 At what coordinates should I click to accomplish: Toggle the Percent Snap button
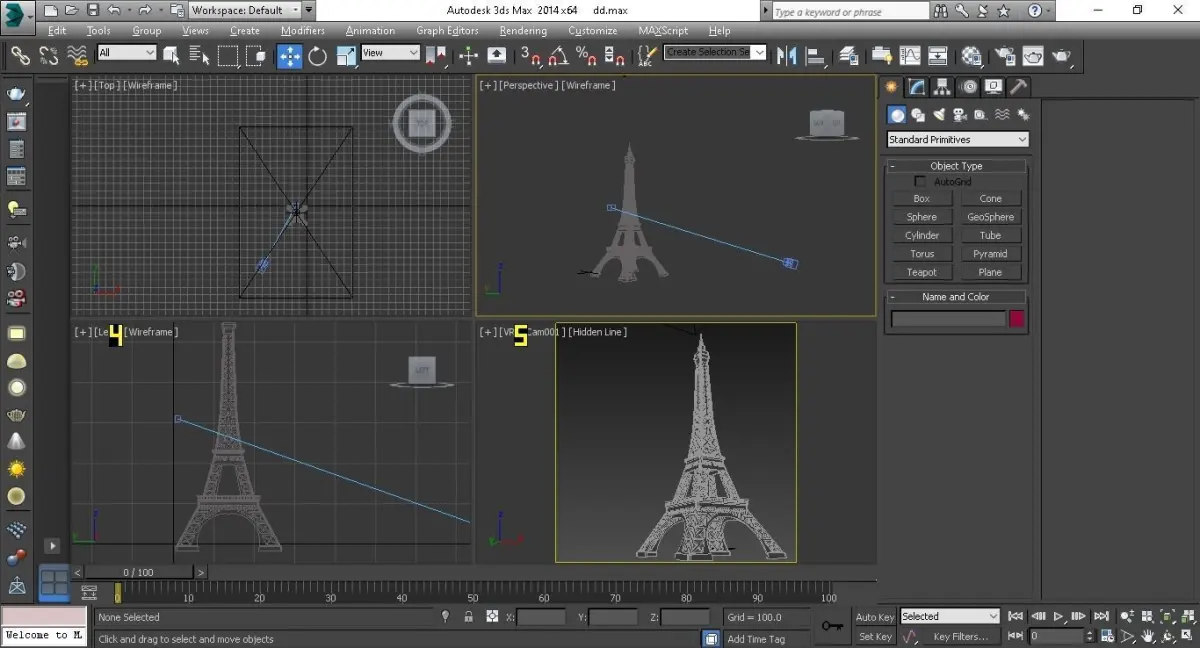coord(584,55)
